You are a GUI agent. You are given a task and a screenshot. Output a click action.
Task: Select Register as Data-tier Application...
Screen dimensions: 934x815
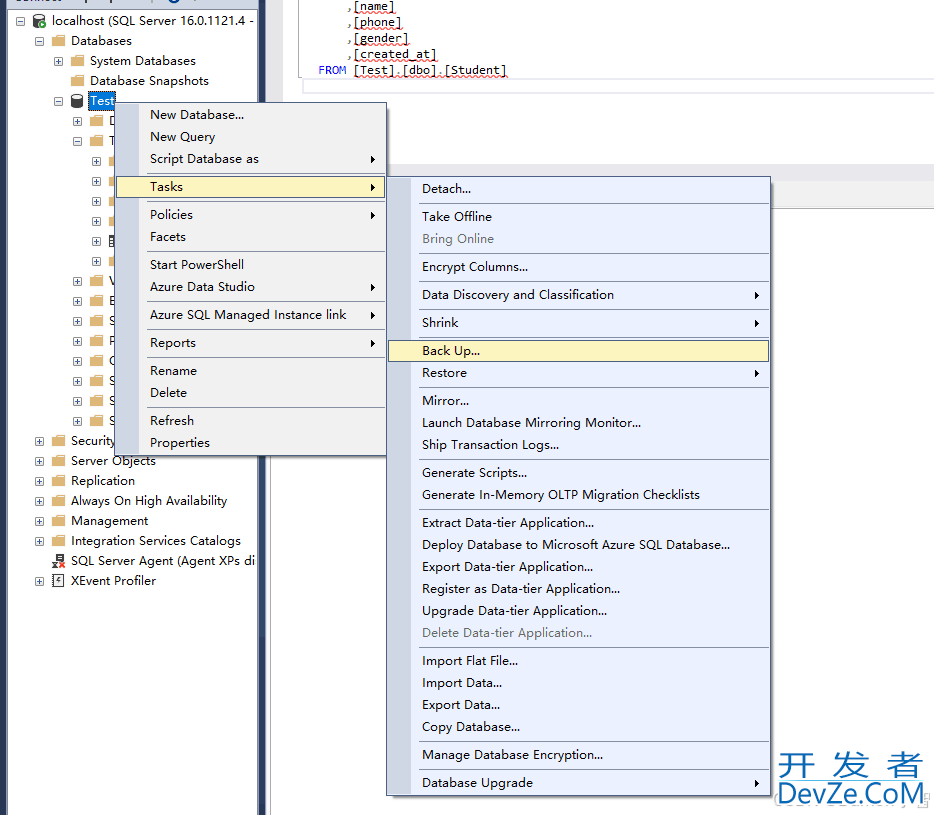[578, 589]
